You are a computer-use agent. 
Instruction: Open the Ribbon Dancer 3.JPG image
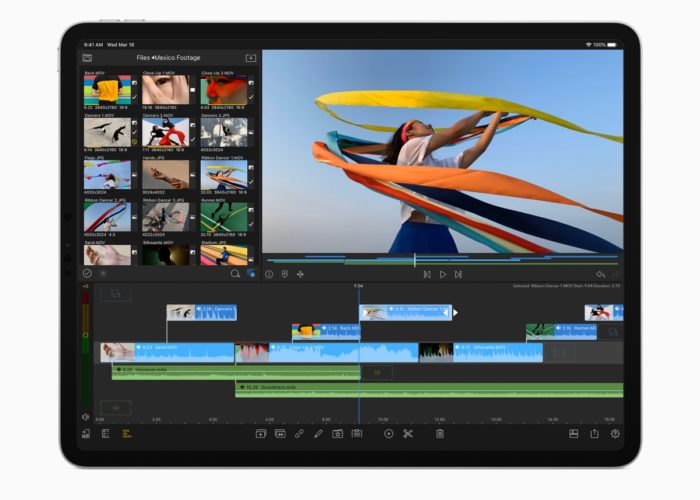[165, 217]
